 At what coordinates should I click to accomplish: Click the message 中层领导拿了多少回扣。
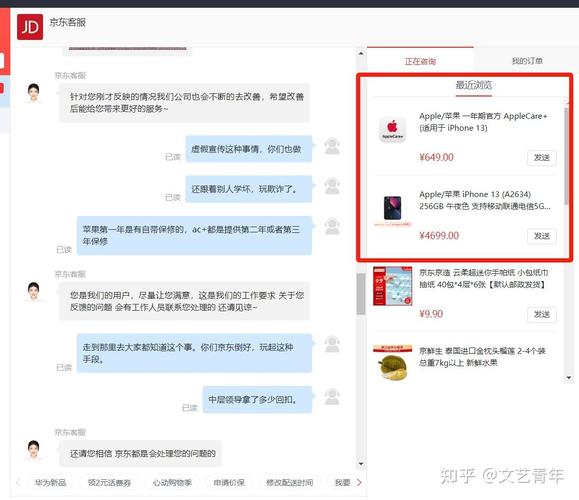pyautogui.click(x=257, y=400)
